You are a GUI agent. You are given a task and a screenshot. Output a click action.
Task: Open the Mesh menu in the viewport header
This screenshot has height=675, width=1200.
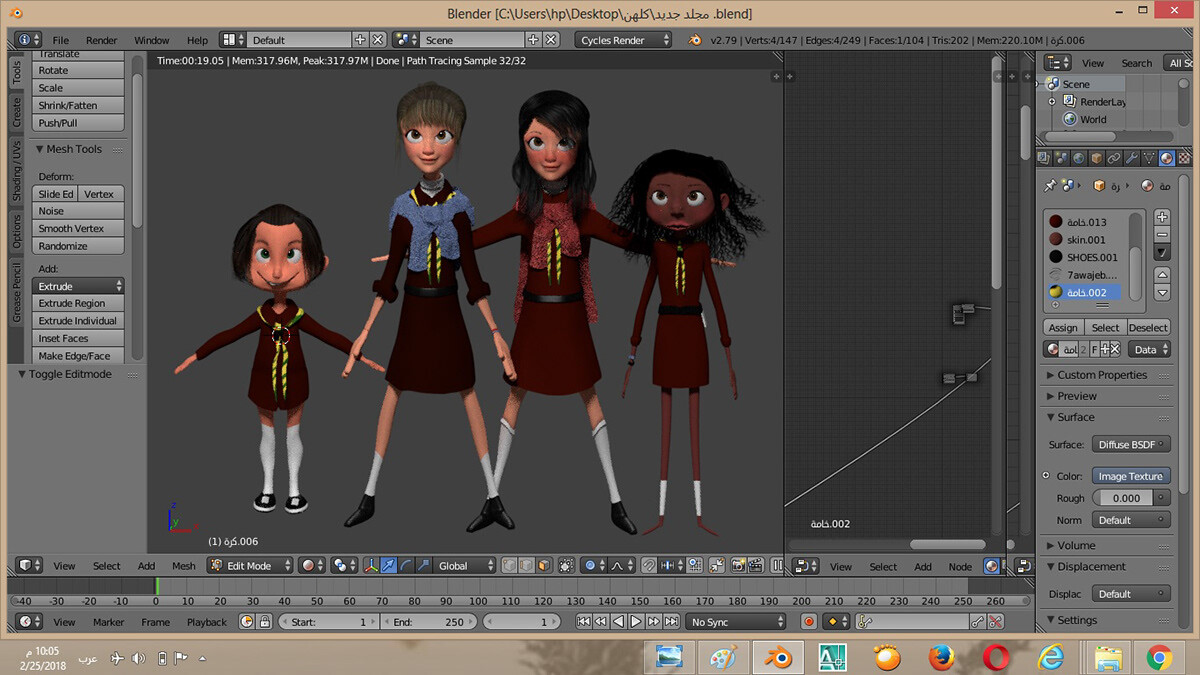(x=184, y=566)
